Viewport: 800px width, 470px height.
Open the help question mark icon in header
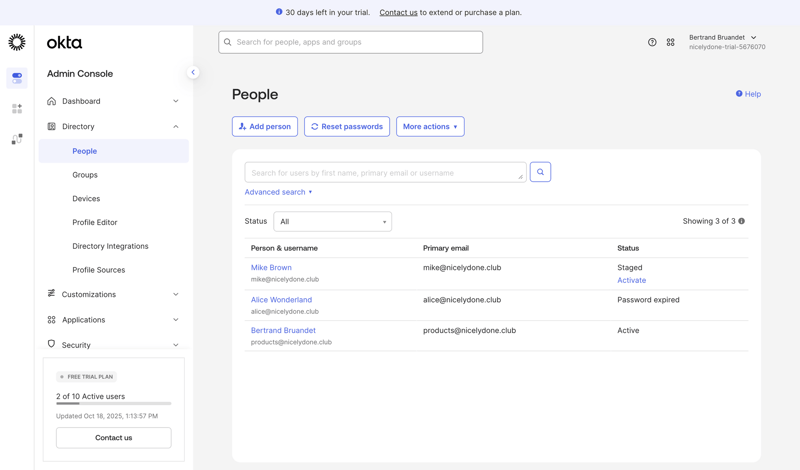652,42
